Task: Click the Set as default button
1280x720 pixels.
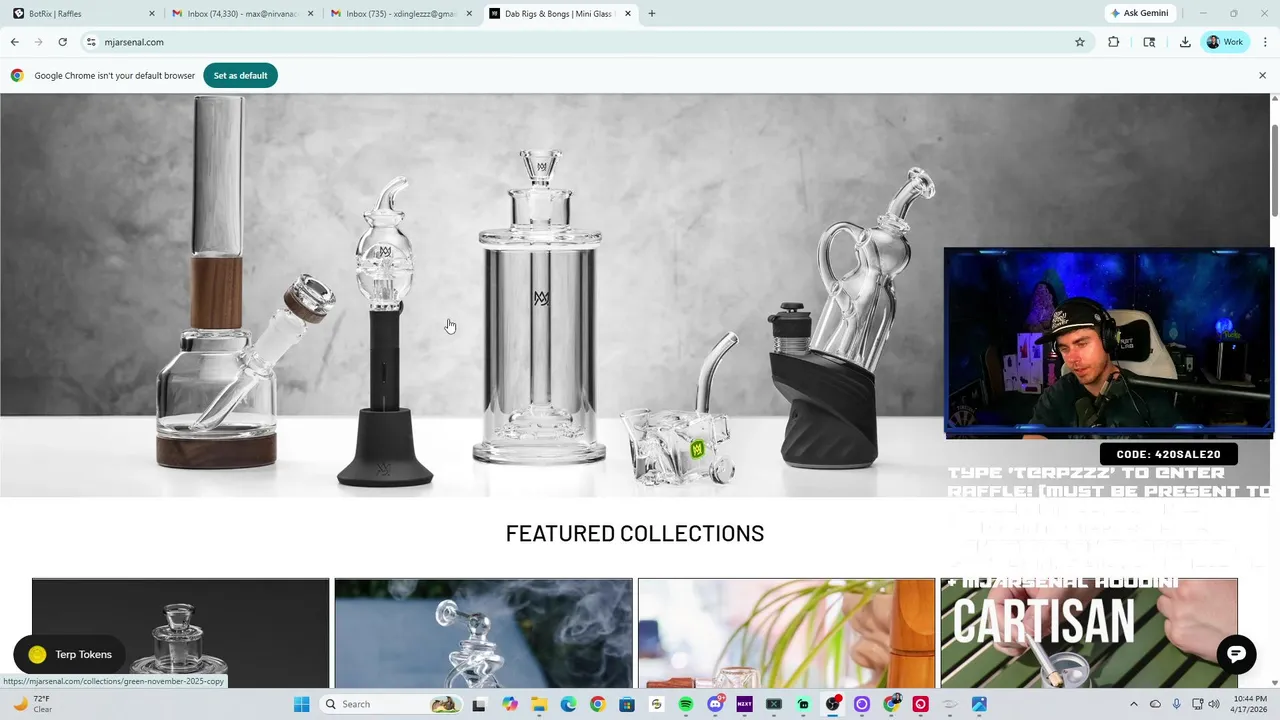Action: point(240,76)
